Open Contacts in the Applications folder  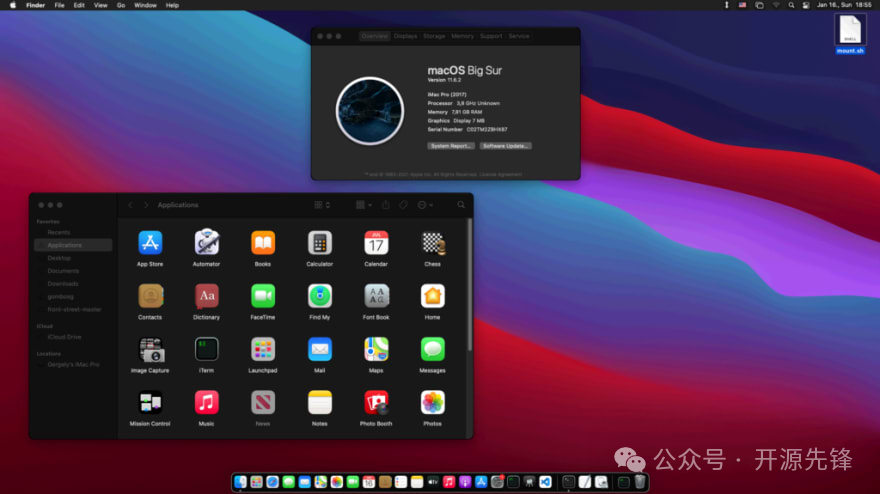150,296
